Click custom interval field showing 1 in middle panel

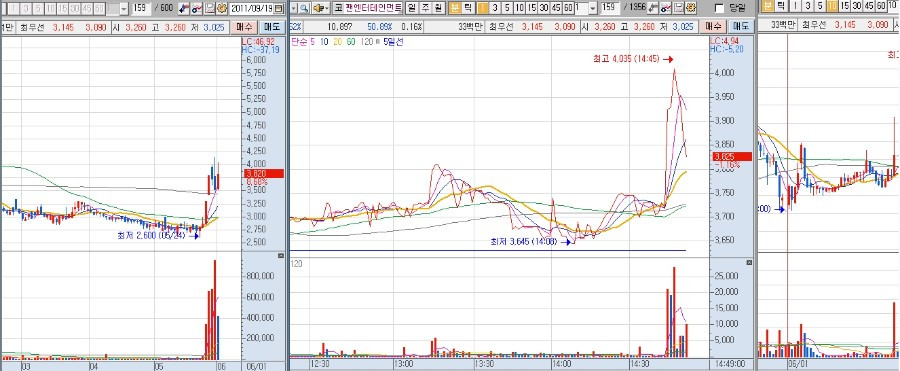pyautogui.click(x=581, y=8)
